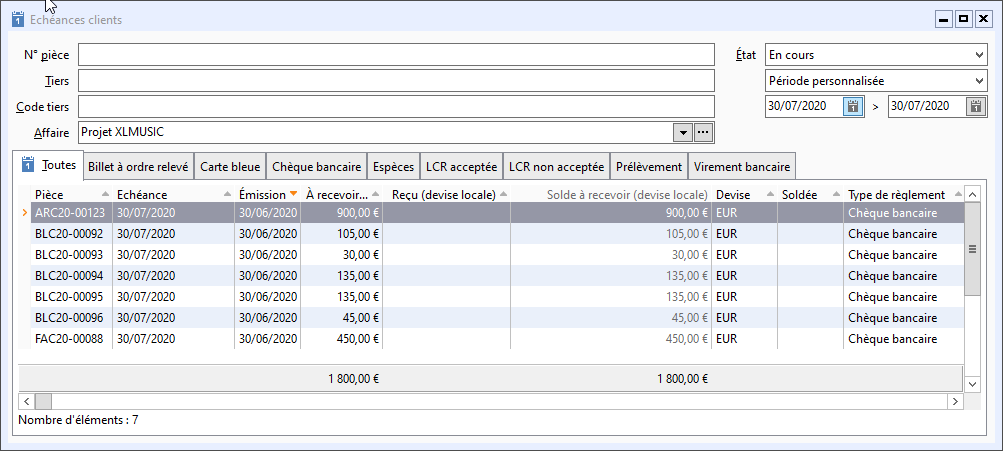The height and width of the screenshot is (451, 1003).
Task: Switch to LCR non acceptée tab
Action: pos(557,167)
